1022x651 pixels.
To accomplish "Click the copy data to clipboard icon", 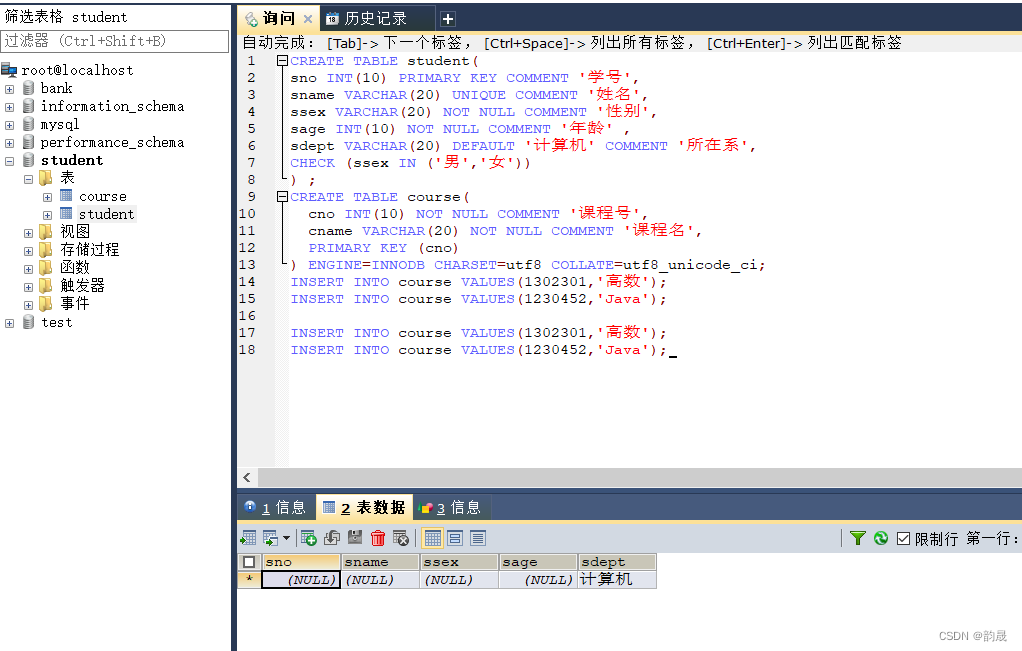I will 270,538.
